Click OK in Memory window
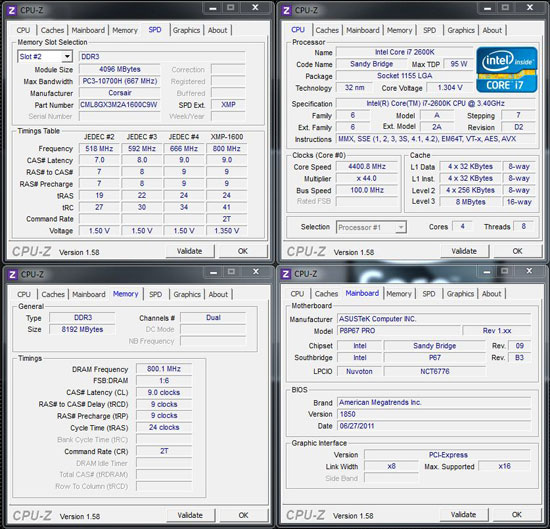 click(x=243, y=515)
